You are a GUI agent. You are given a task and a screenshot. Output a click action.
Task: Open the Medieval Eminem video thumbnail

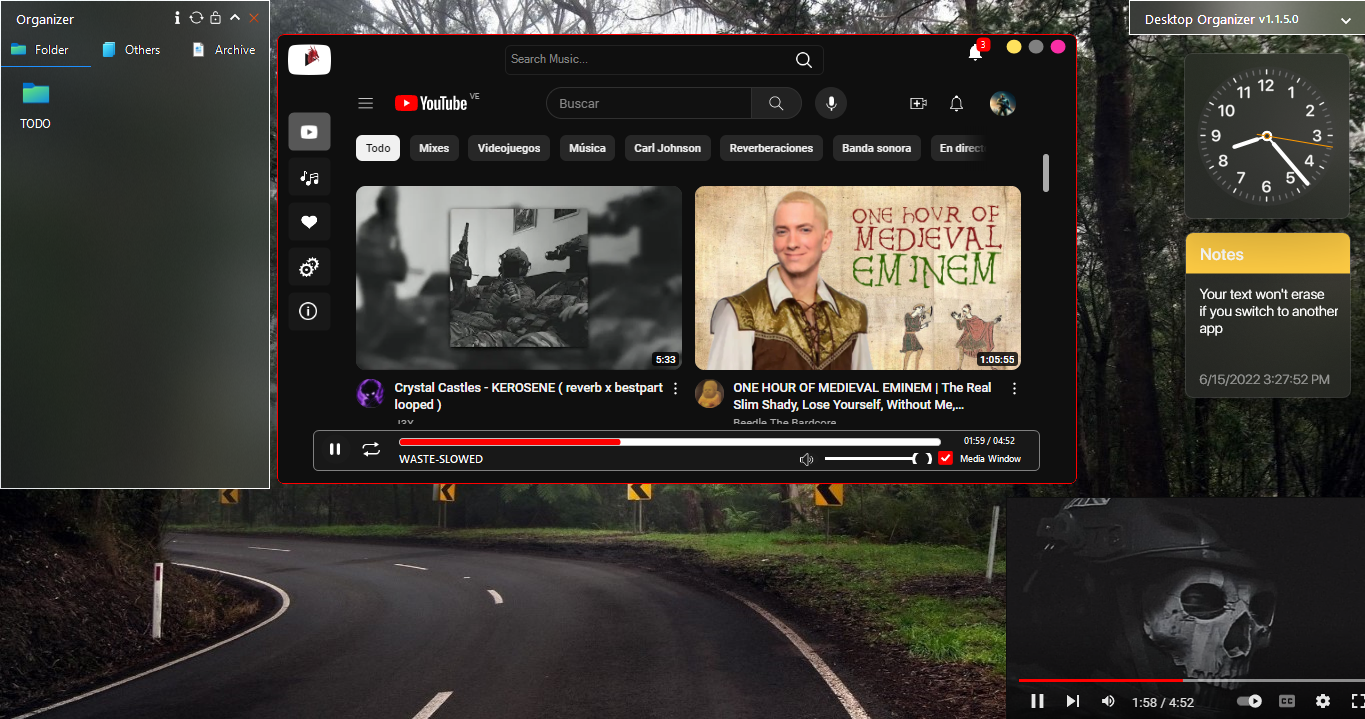pyautogui.click(x=858, y=278)
